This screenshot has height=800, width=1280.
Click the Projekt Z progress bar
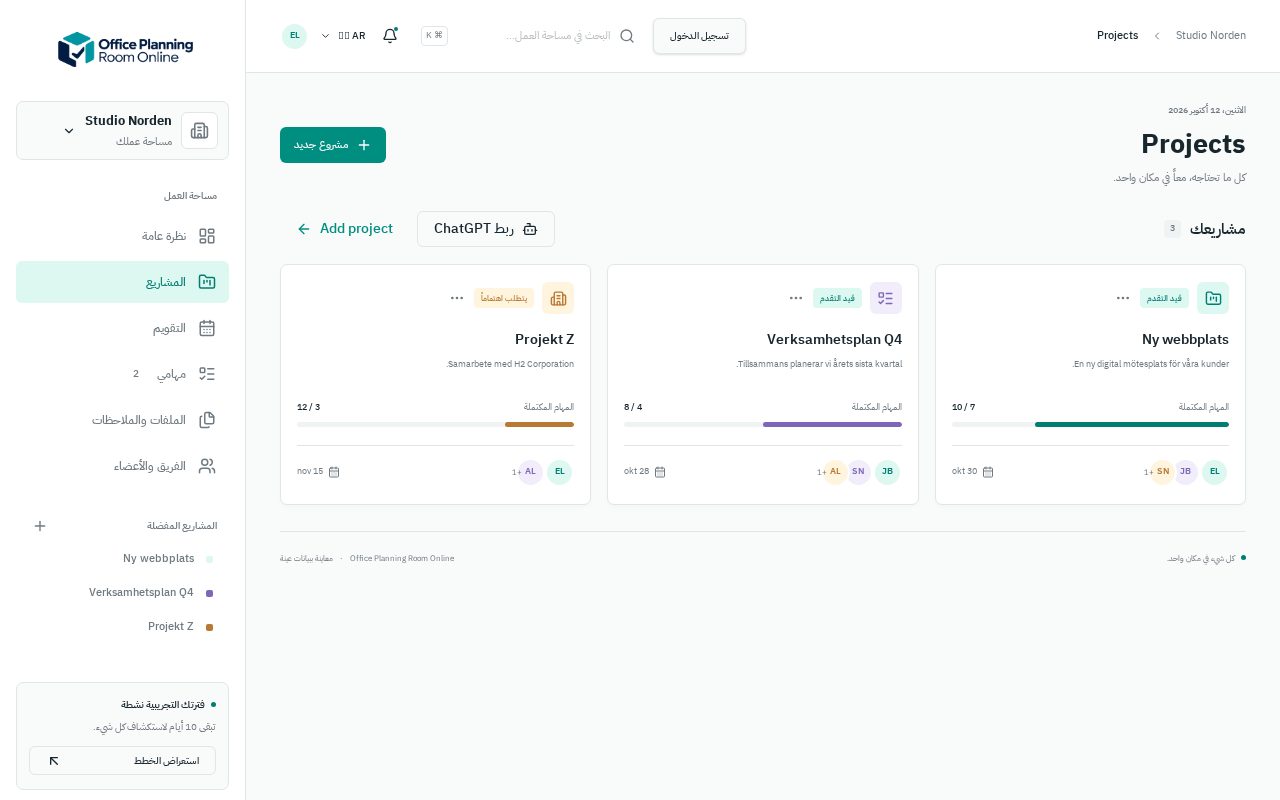(435, 425)
